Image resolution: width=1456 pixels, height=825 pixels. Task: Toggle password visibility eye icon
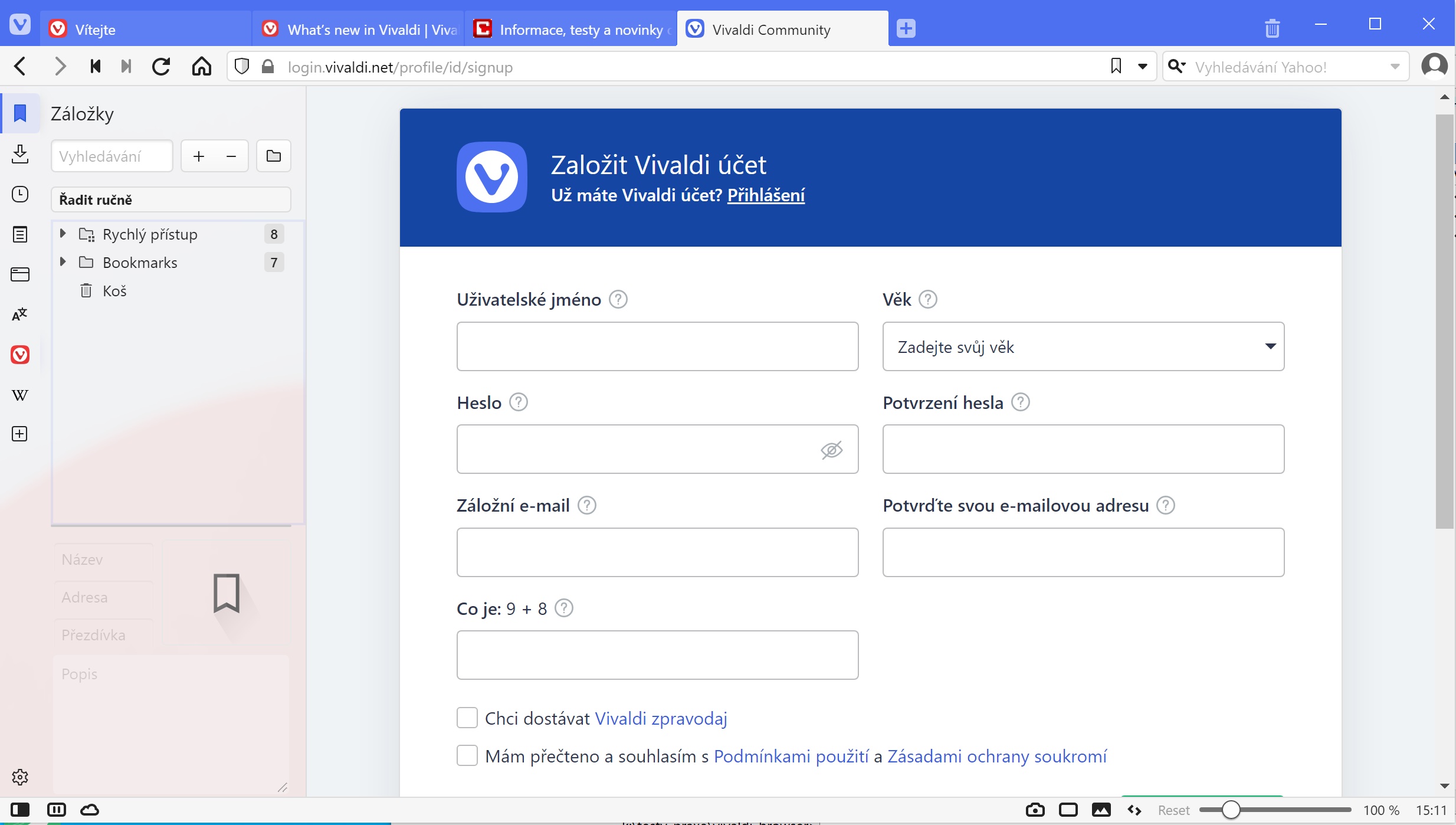[x=832, y=450]
